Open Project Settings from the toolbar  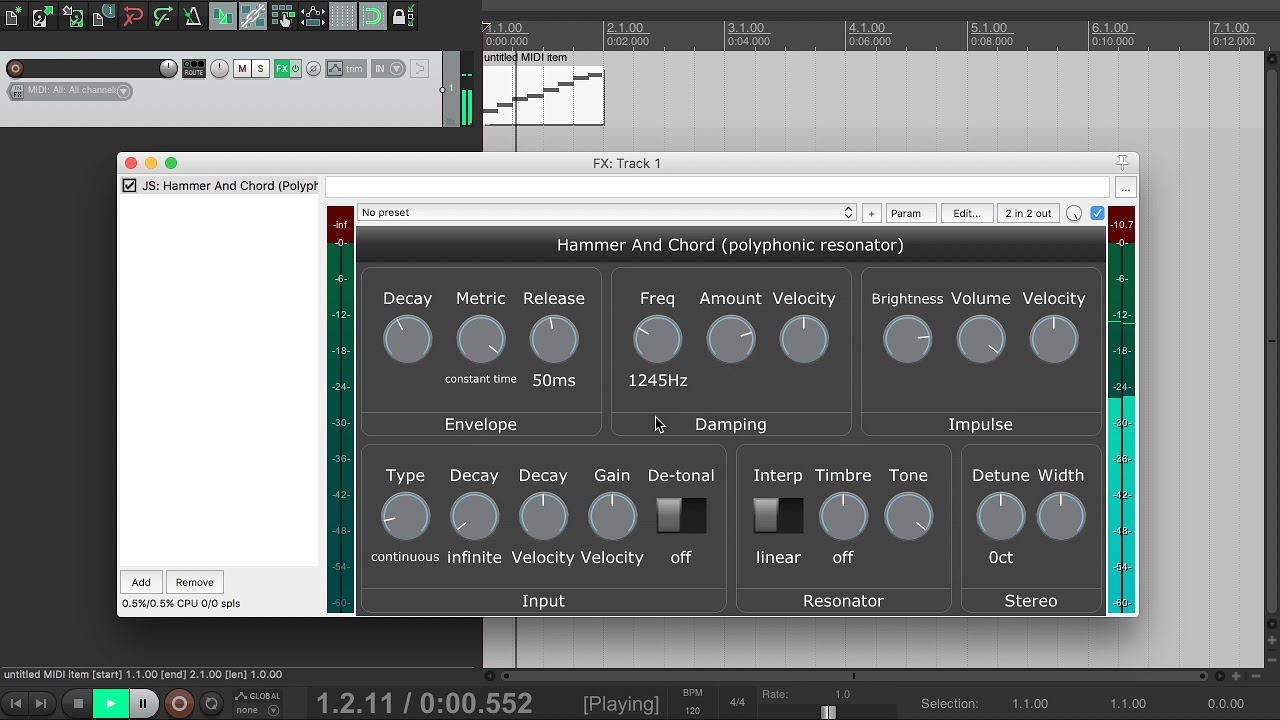point(103,17)
